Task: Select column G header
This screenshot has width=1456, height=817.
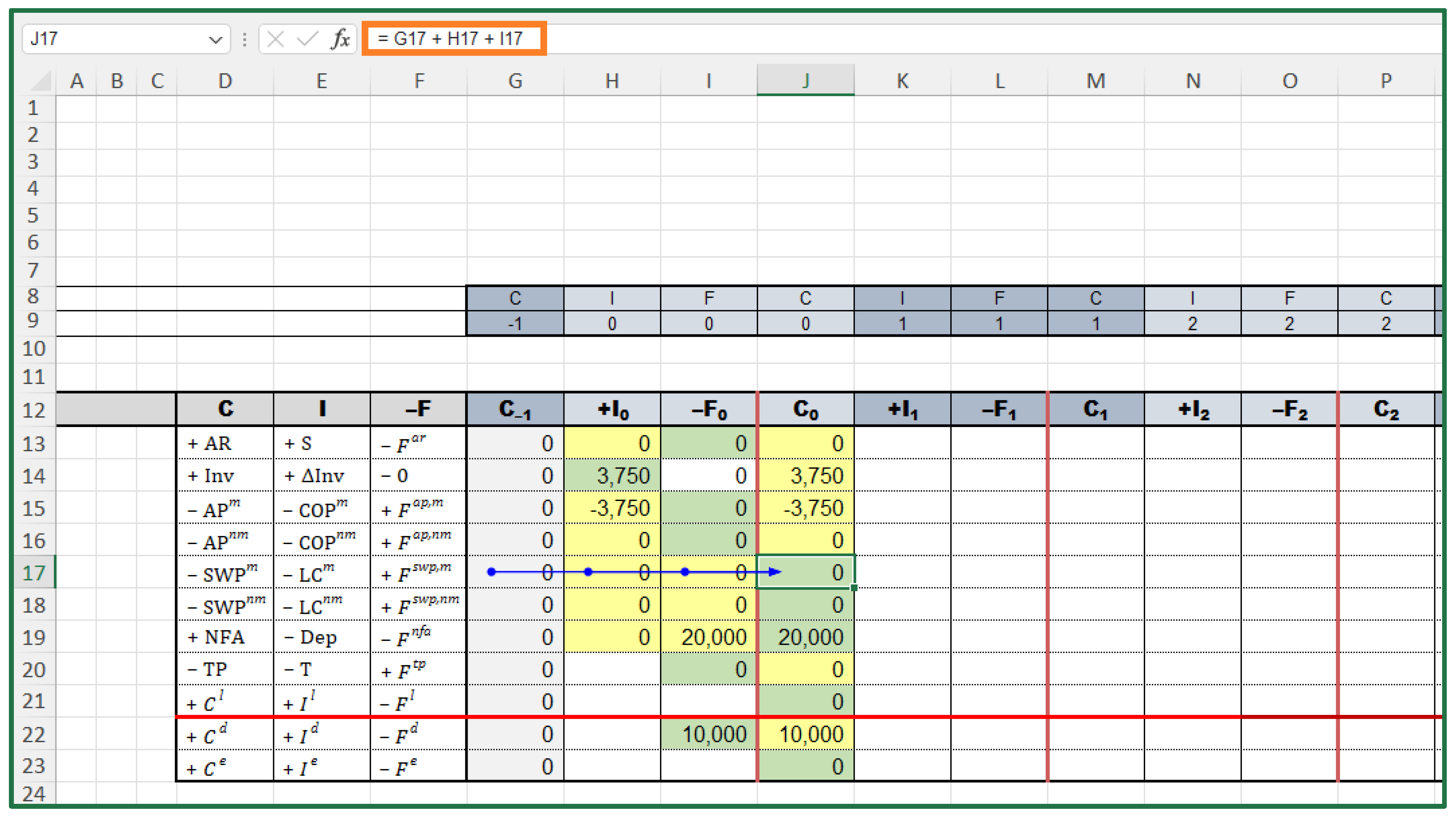Action: (x=514, y=81)
